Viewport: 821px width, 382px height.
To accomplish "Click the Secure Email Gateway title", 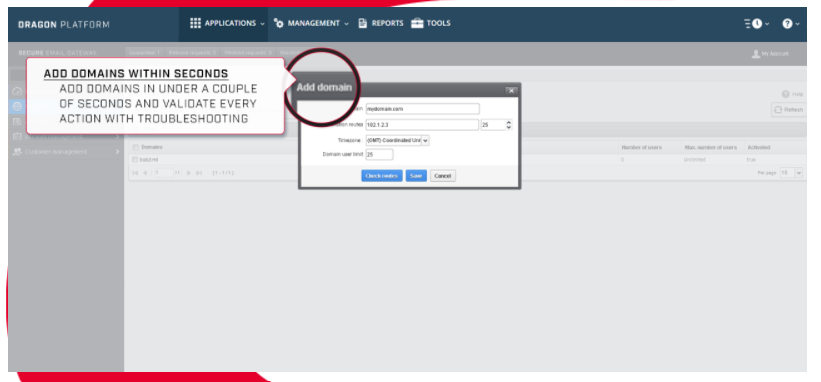I will click(x=58, y=53).
